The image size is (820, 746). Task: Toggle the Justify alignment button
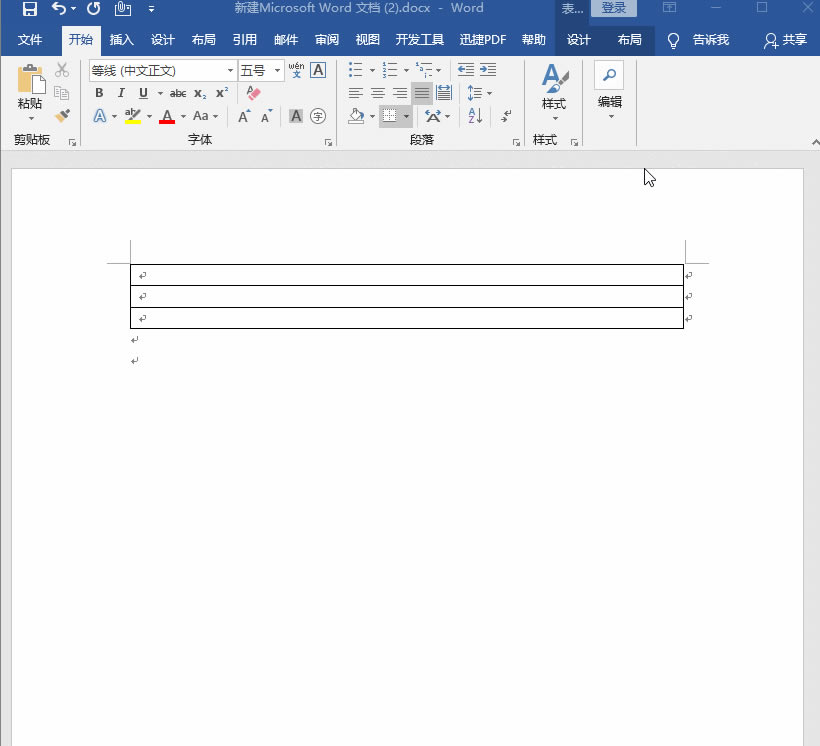[x=422, y=93]
